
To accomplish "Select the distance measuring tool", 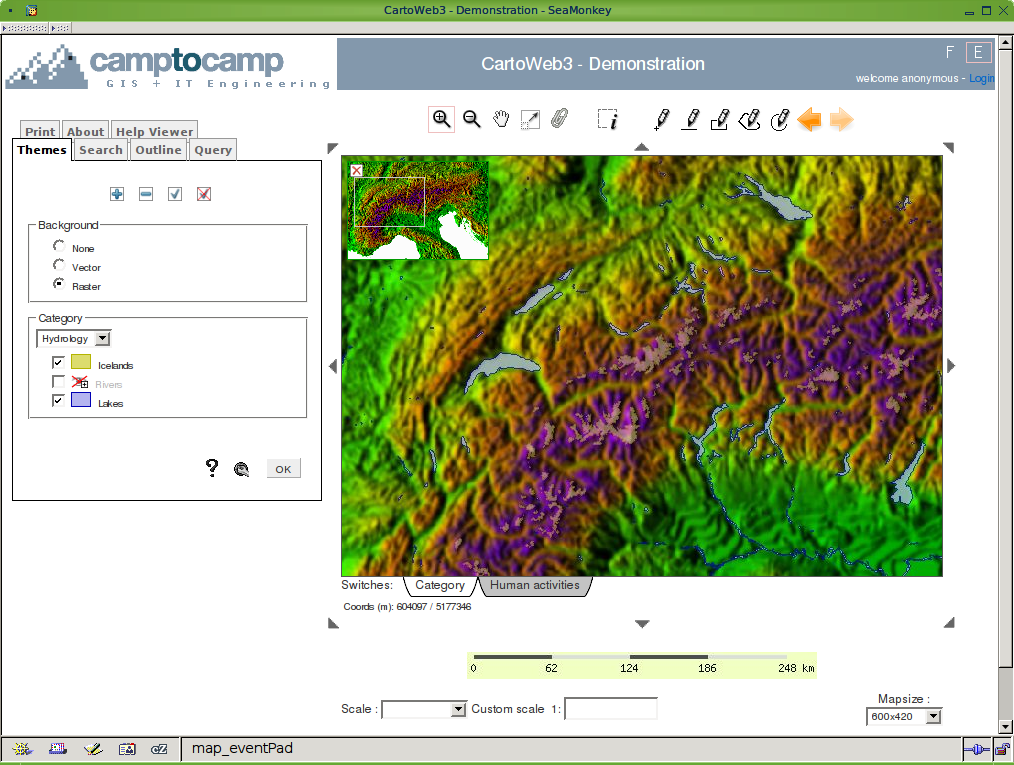I will tap(530, 120).
